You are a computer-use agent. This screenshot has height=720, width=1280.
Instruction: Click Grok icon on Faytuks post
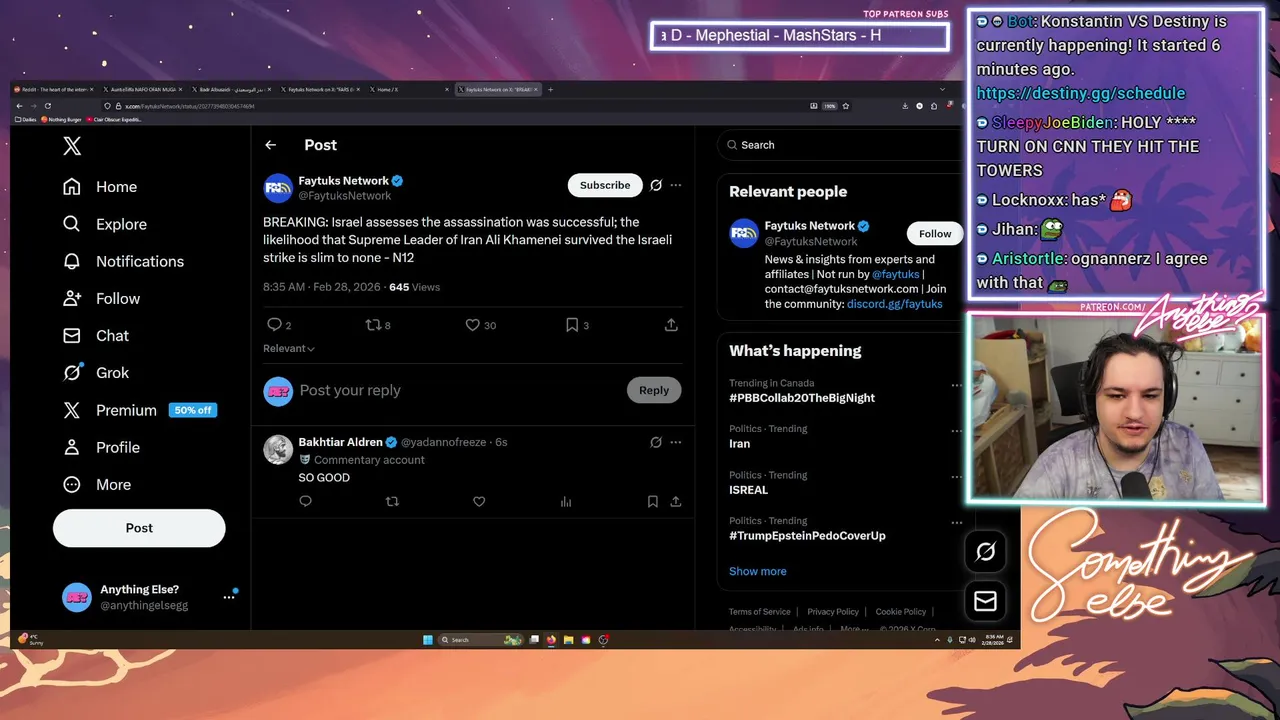coord(656,185)
